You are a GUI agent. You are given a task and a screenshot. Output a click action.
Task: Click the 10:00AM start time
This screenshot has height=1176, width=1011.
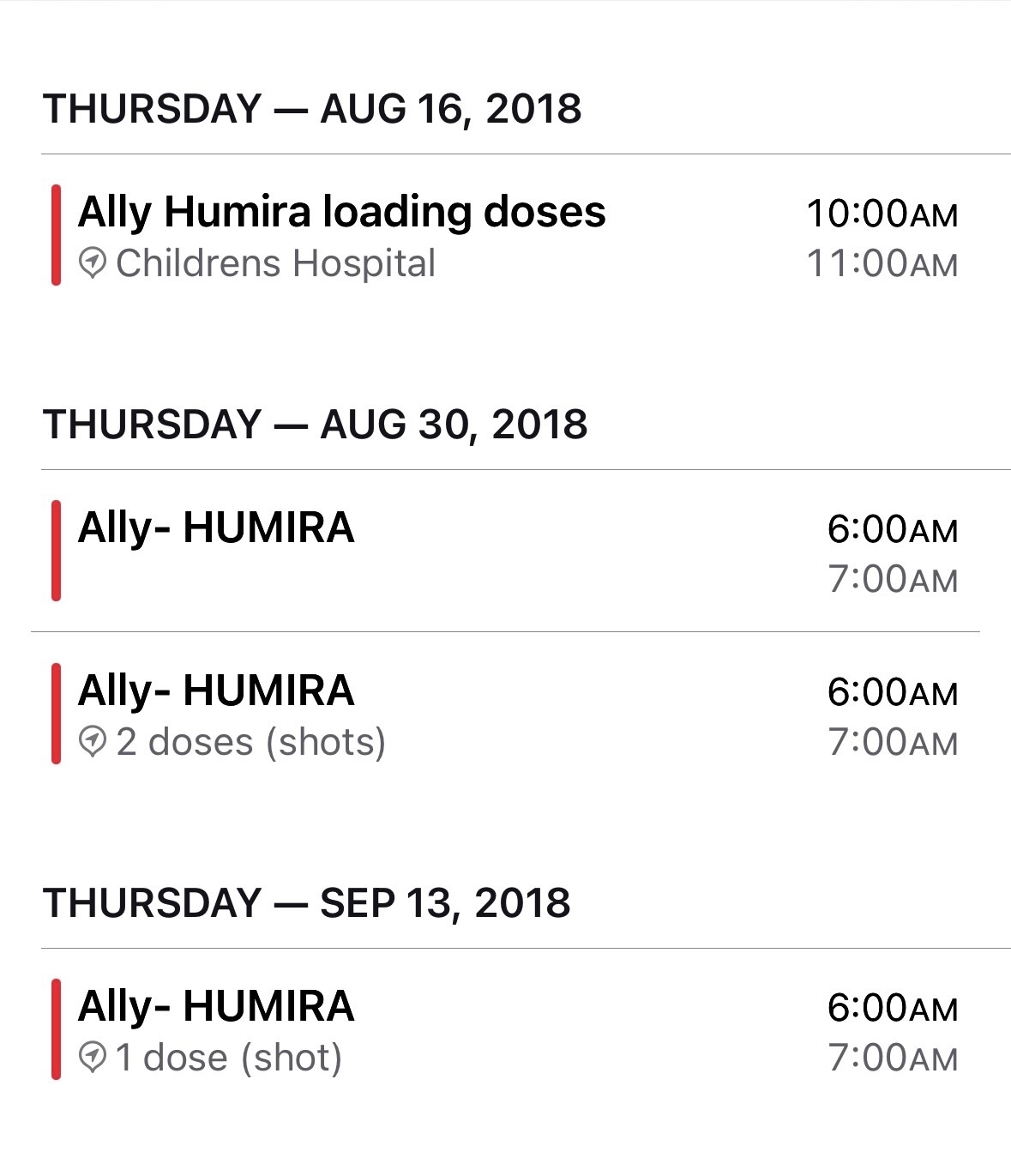pos(882,214)
